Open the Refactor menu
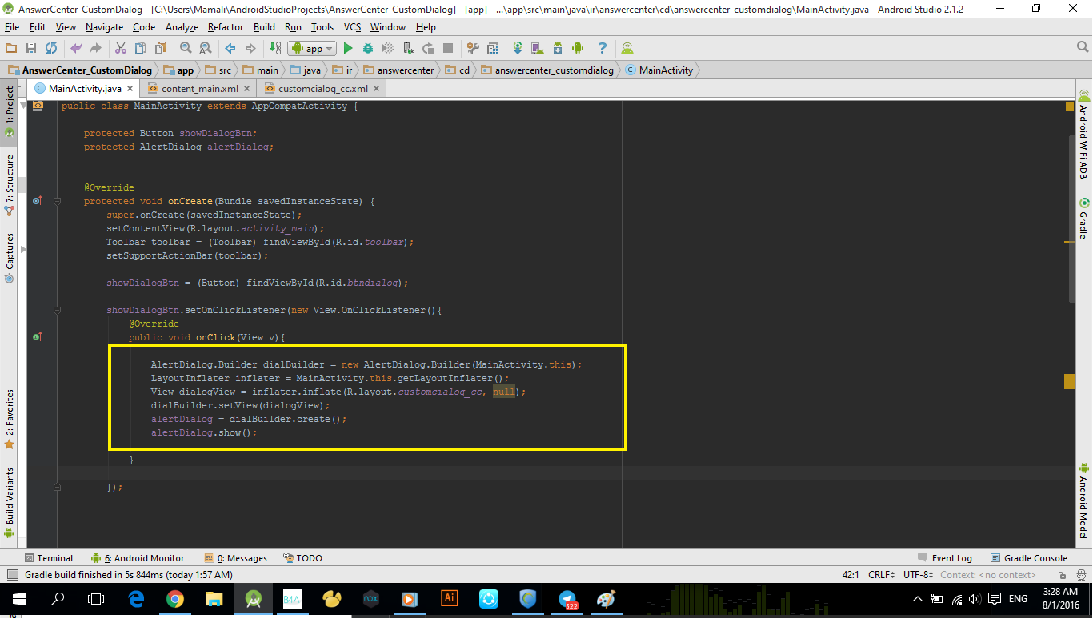This screenshot has width=1092, height=618. [226, 27]
